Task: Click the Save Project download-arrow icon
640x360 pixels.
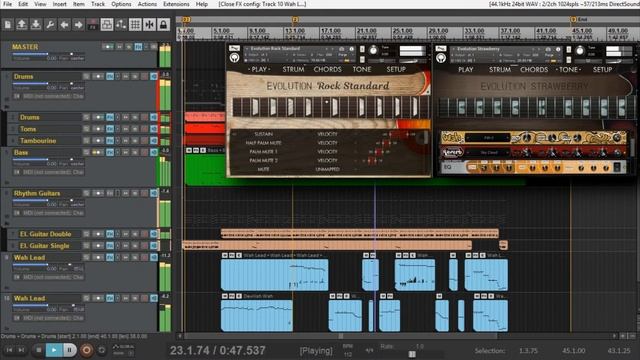Action: (36, 25)
